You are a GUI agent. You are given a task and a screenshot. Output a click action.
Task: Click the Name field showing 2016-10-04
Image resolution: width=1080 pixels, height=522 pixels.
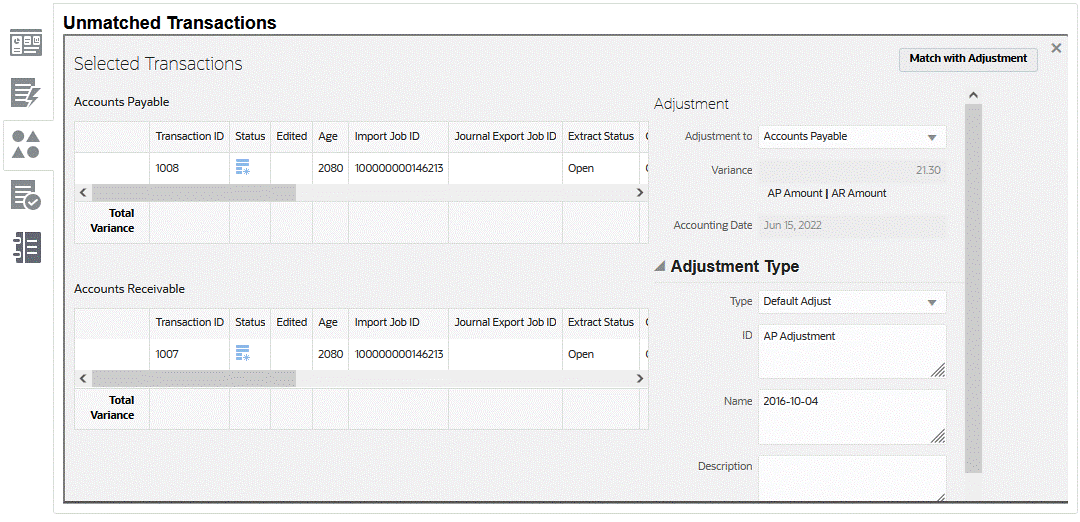(x=850, y=415)
